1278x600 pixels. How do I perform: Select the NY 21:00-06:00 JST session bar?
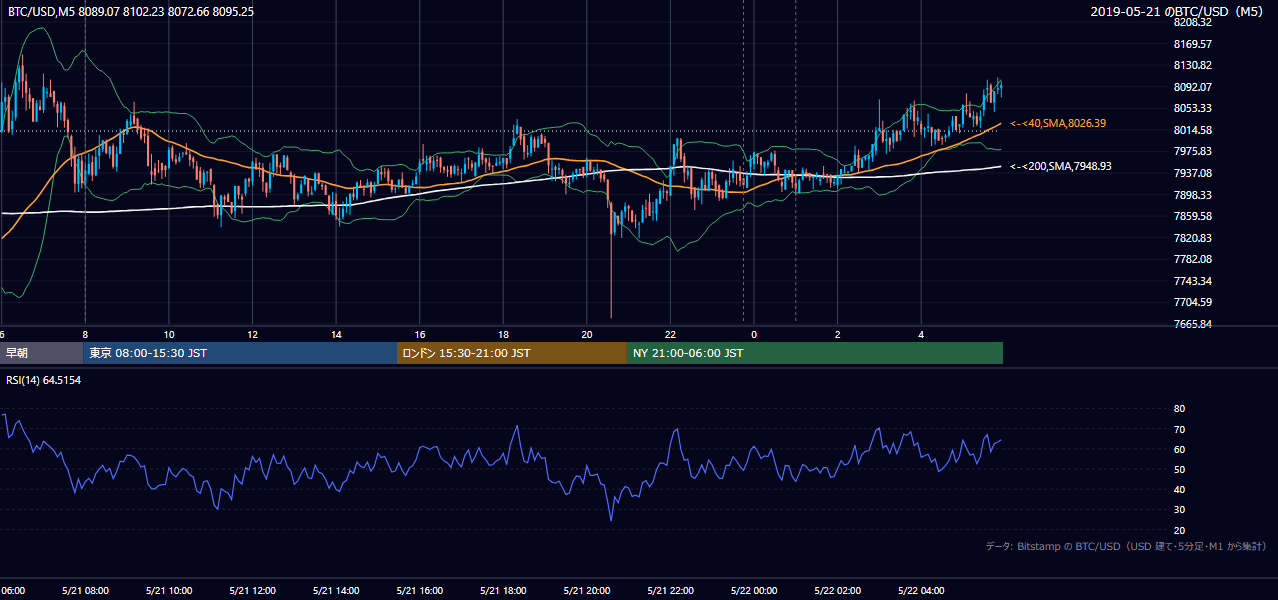(815, 353)
